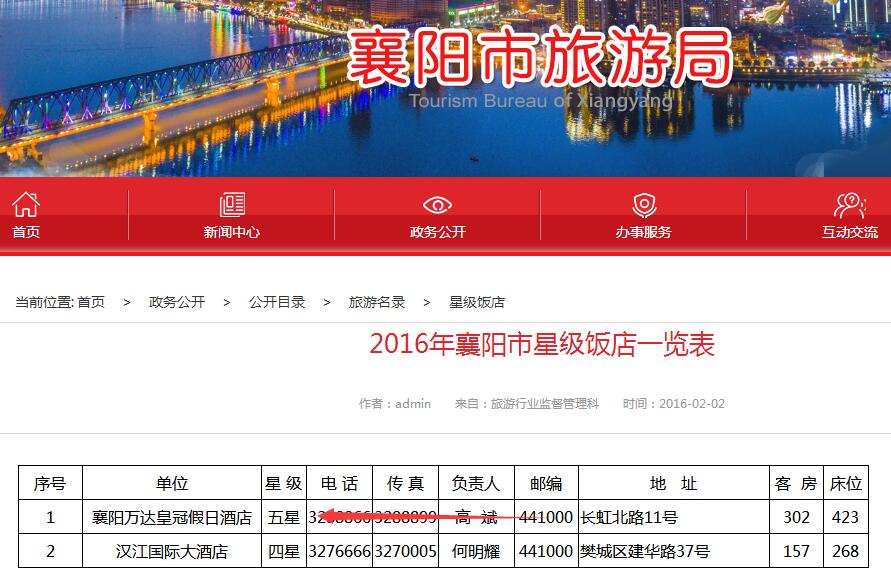Go to 旅游名录 in the breadcrumb
The image size is (891, 568).
pos(377,302)
